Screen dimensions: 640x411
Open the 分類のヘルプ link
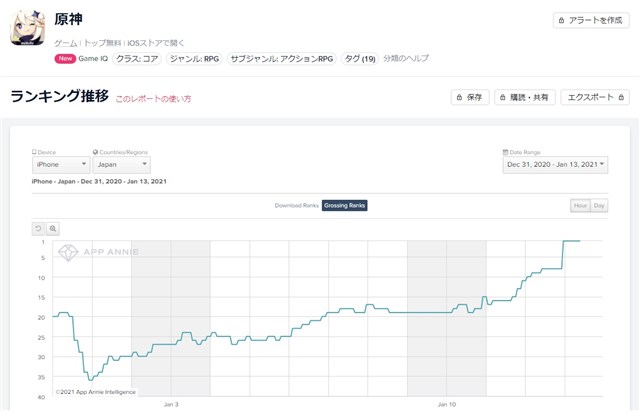406,58
